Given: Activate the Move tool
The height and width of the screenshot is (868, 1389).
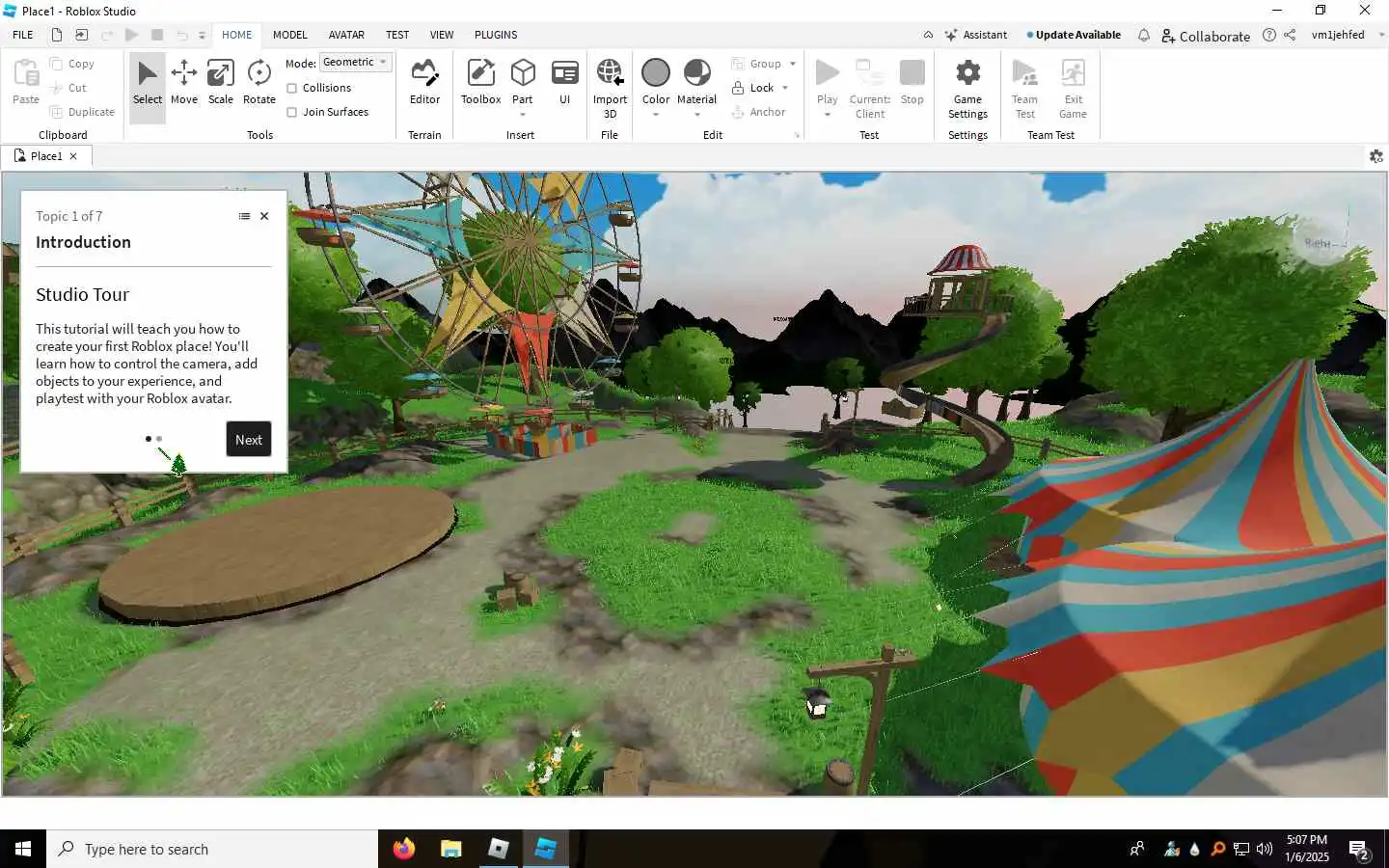Looking at the screenshot, I should pos(184,84).
